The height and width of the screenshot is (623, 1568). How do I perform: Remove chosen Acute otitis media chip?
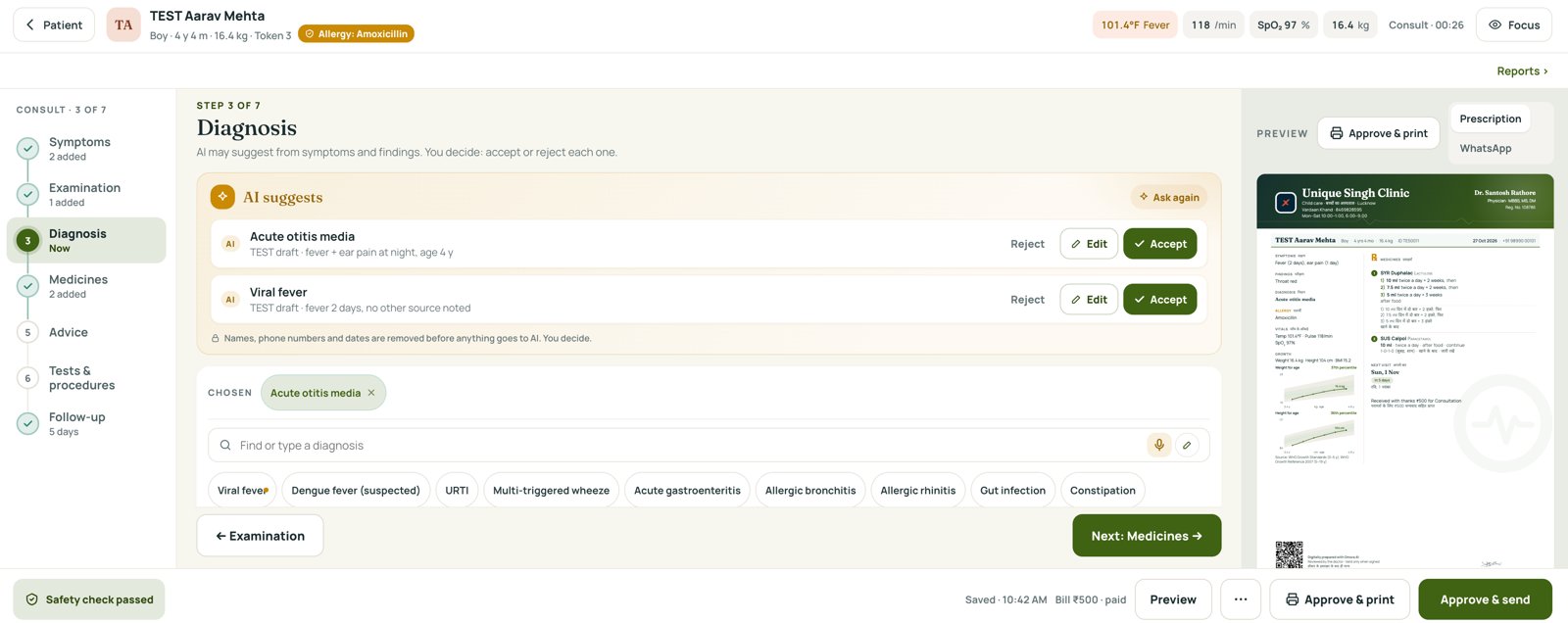point(371,393)
